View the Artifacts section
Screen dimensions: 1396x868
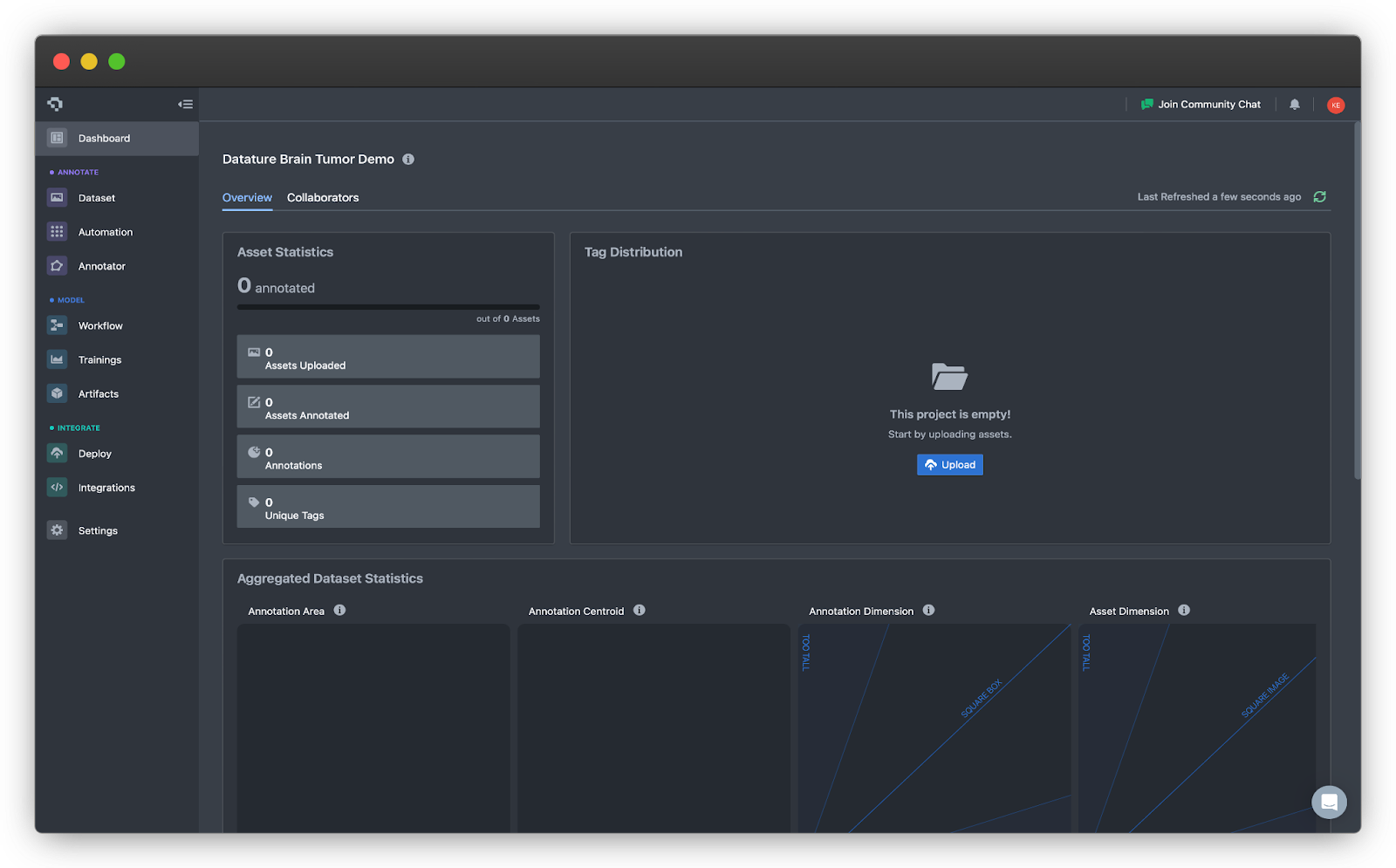[x=98, y=393]
